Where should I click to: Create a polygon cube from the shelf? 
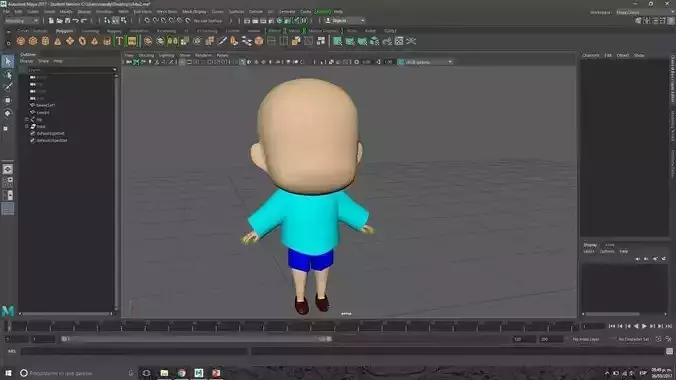[33, 41]
